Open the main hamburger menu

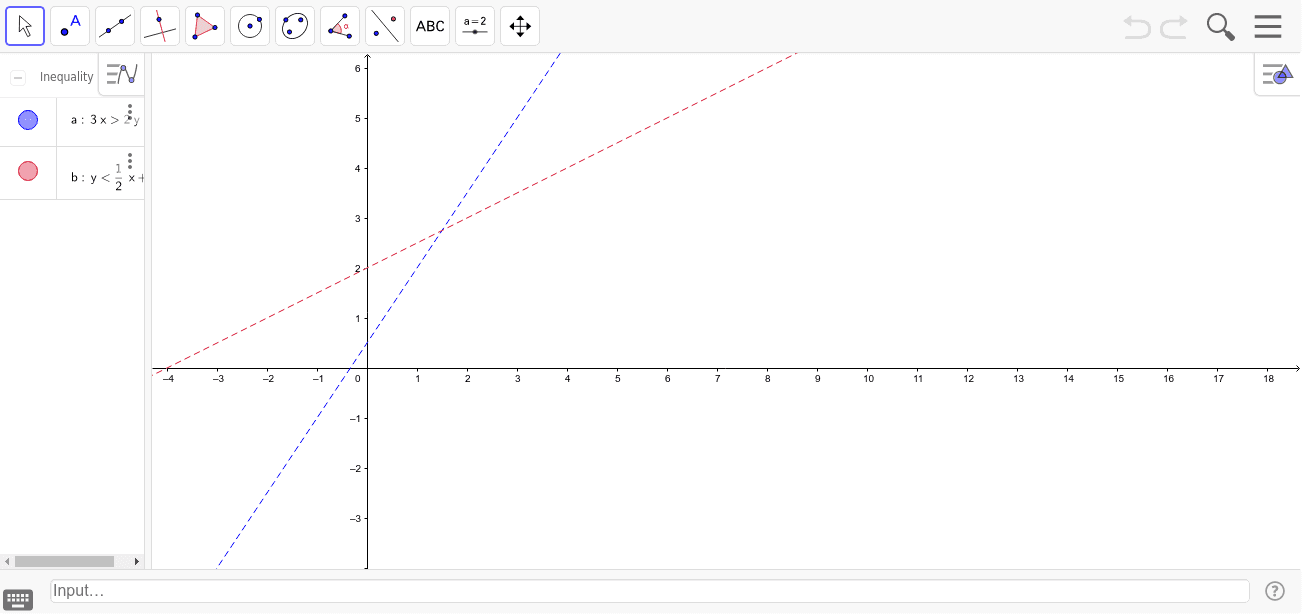[1268, 26]
